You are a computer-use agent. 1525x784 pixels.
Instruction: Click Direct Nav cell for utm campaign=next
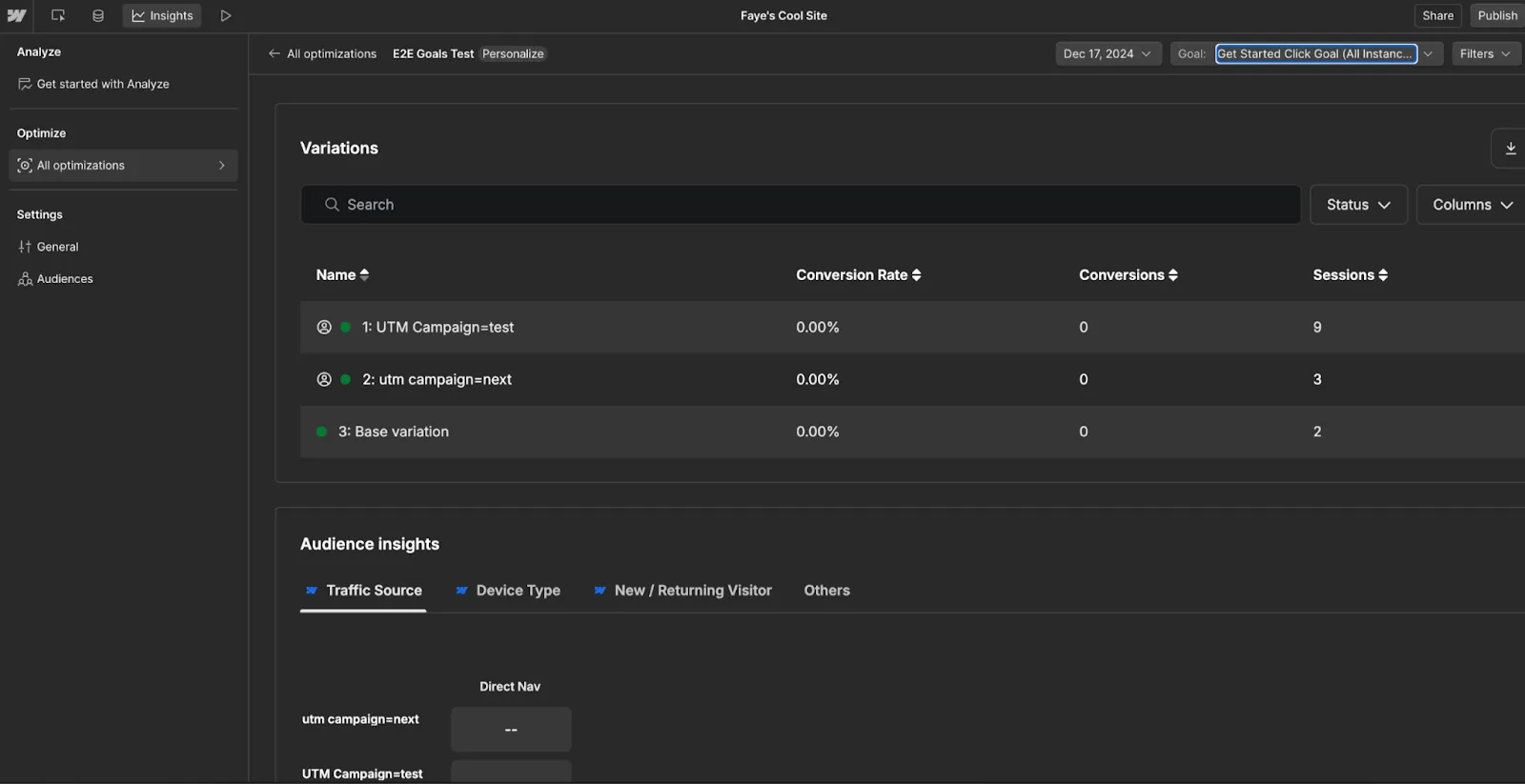pos(511,730)
